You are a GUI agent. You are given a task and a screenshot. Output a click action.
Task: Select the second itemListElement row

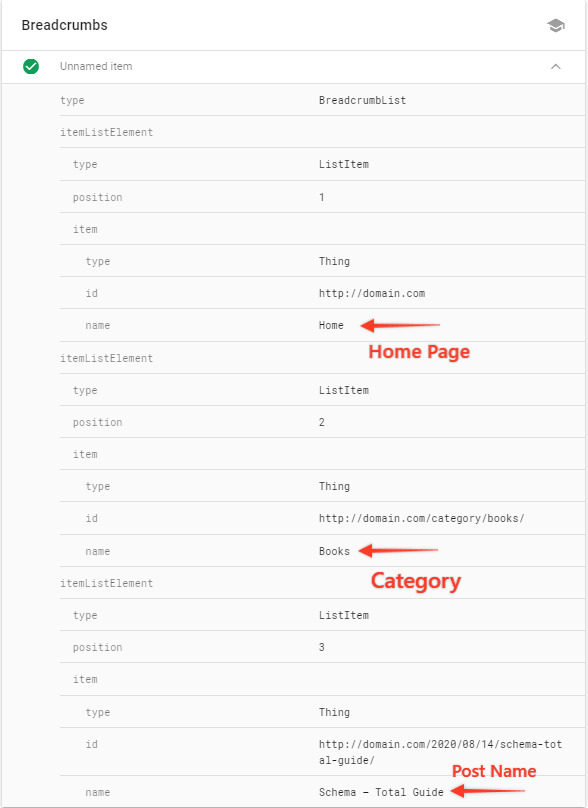322,358
